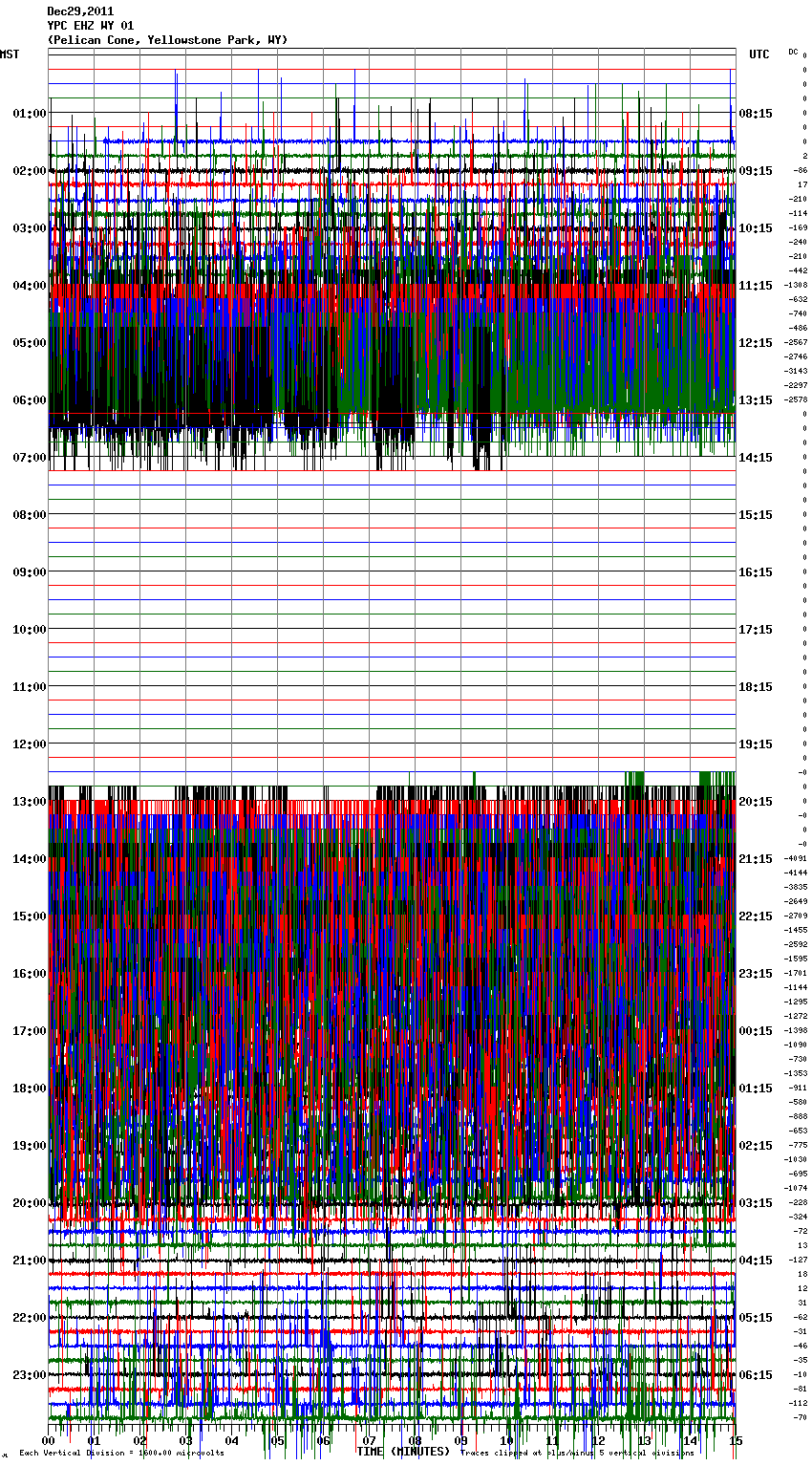Select the 04:00 MST time marker
Viewport: 812px width, 1466px height.
[29, 286]
